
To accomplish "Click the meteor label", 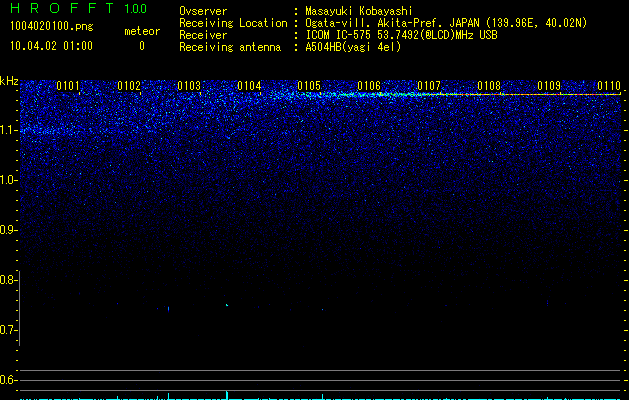I will point(142,31).
